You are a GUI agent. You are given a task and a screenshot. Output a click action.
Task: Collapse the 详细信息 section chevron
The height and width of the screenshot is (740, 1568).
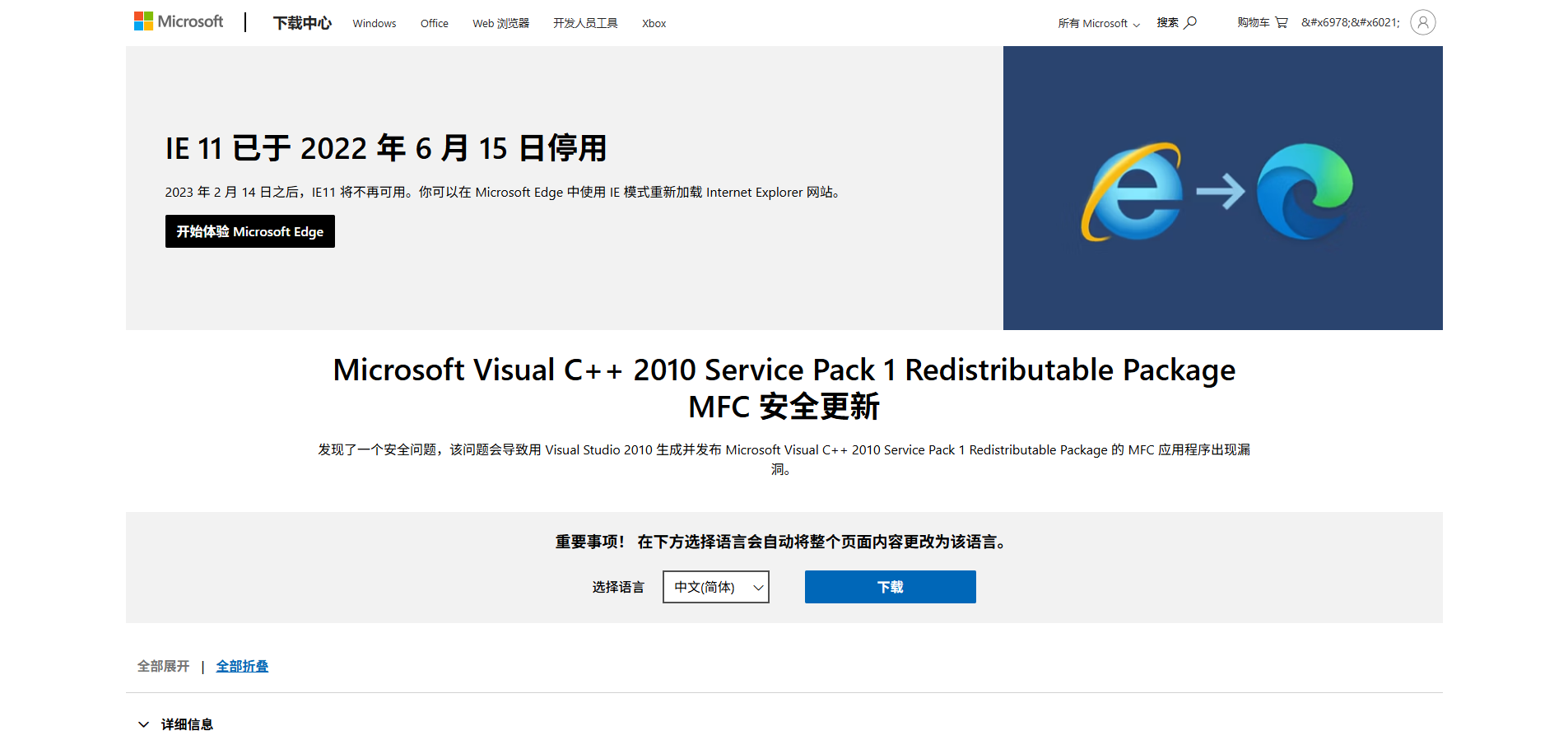pyautogui.click(x=144, y=724)
